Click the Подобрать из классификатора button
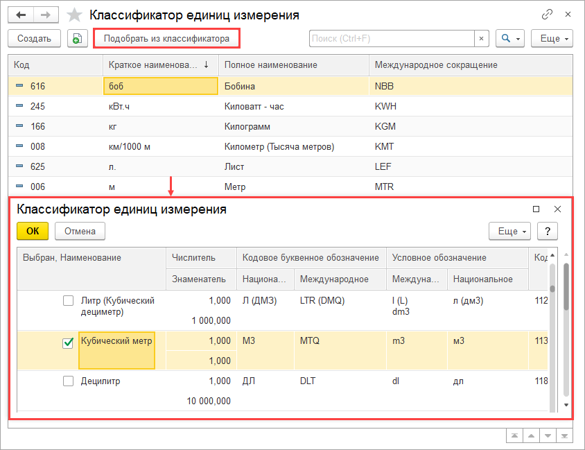This screenshot has height=450, width=585. [x=166, y=38]
